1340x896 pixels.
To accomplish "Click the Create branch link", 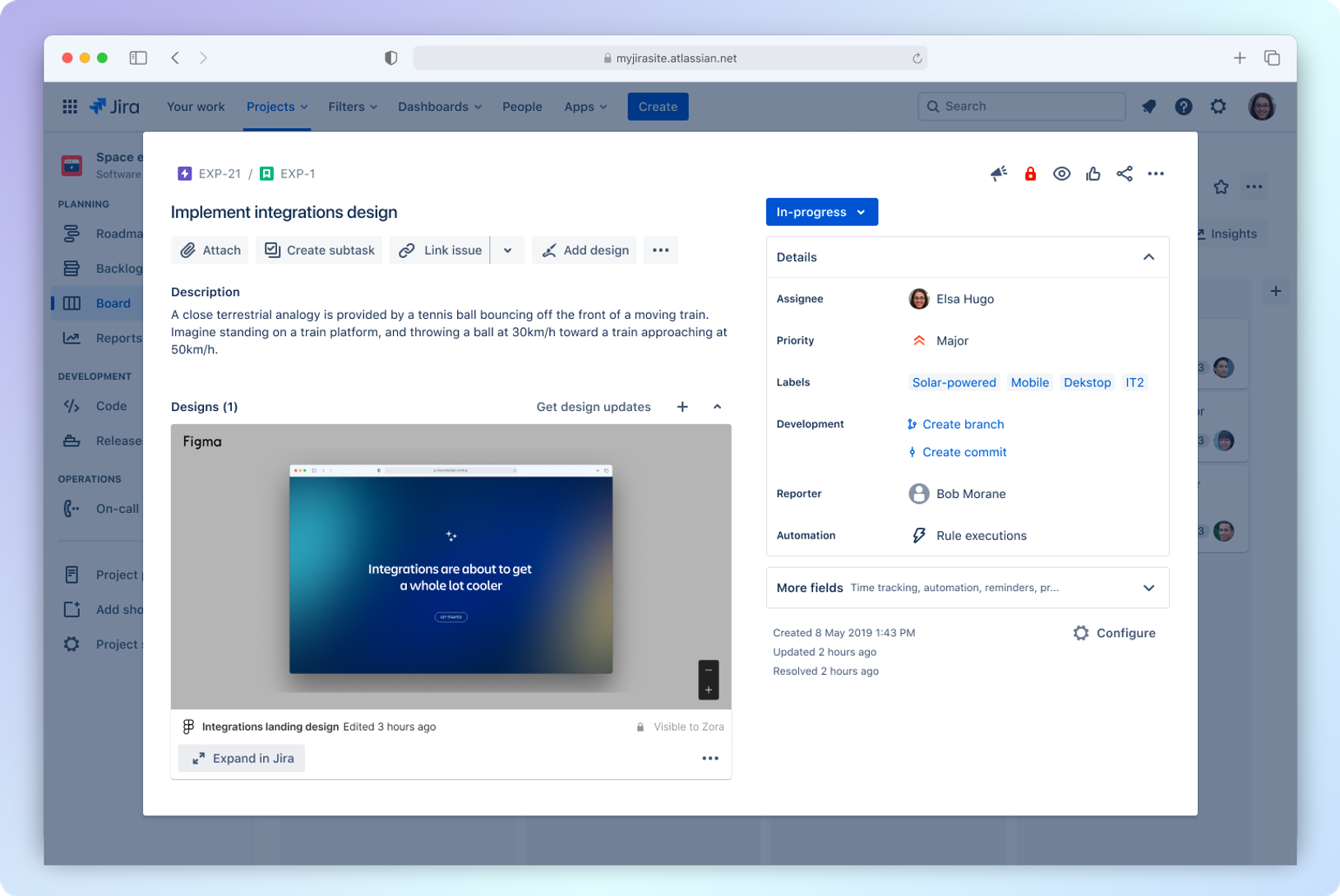I will (x=963, y=424).
